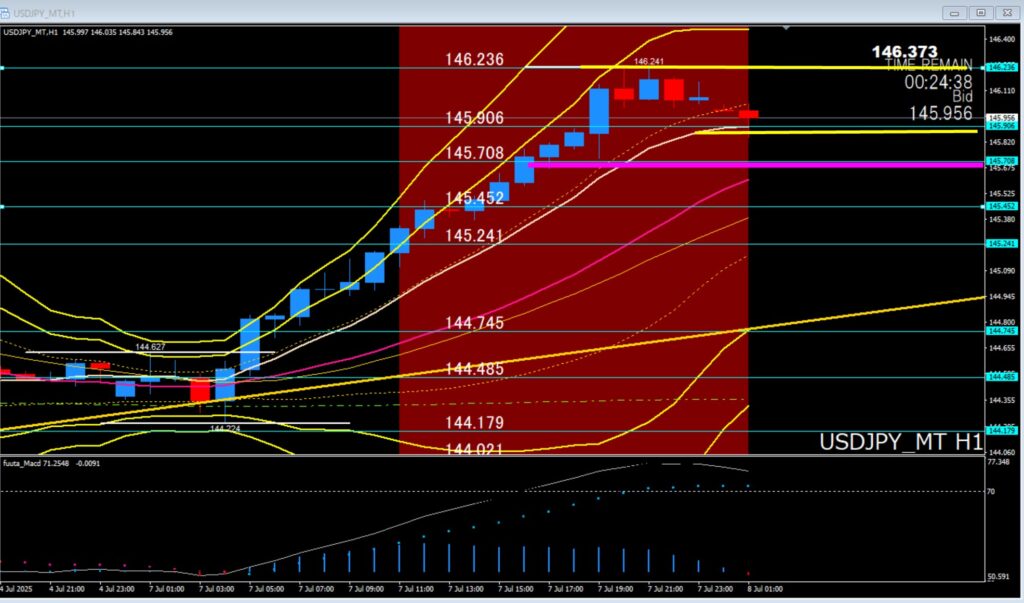Screen dimensions: 1024x603
Task: Click the 7 Jul 19:00 label on time axis
Action: 615,589
